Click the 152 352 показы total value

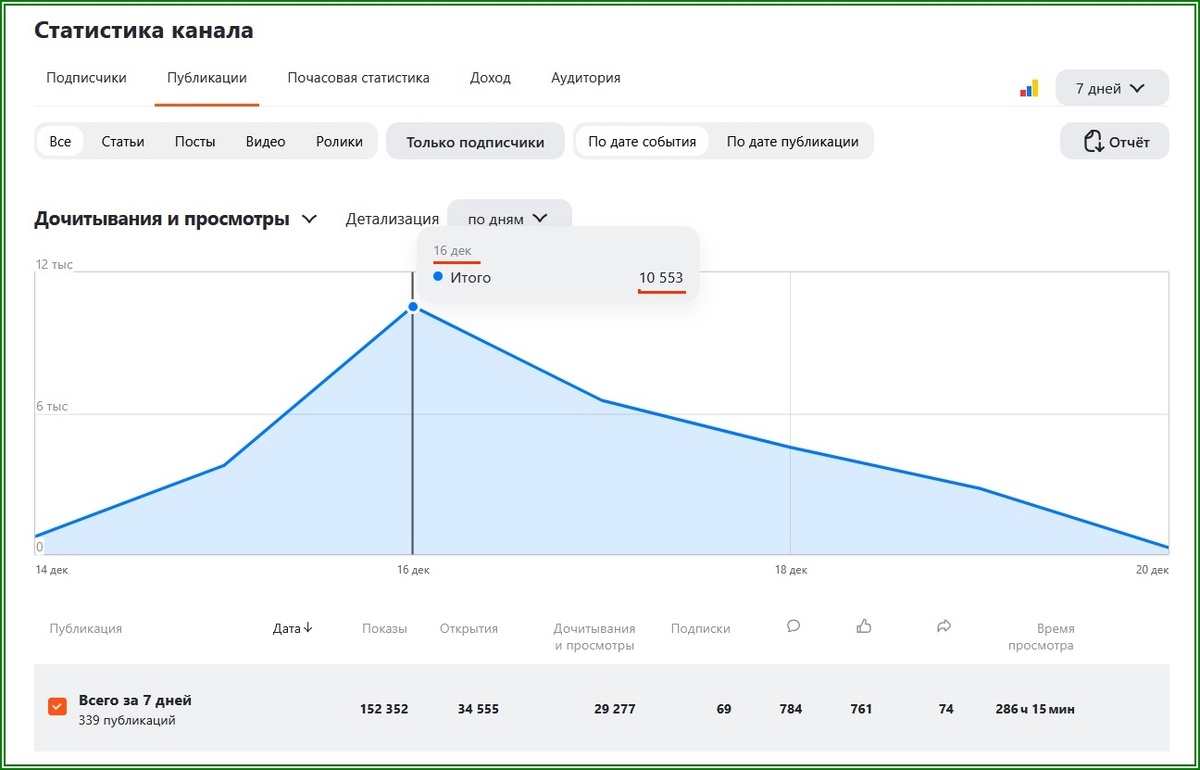coord(384,709)
